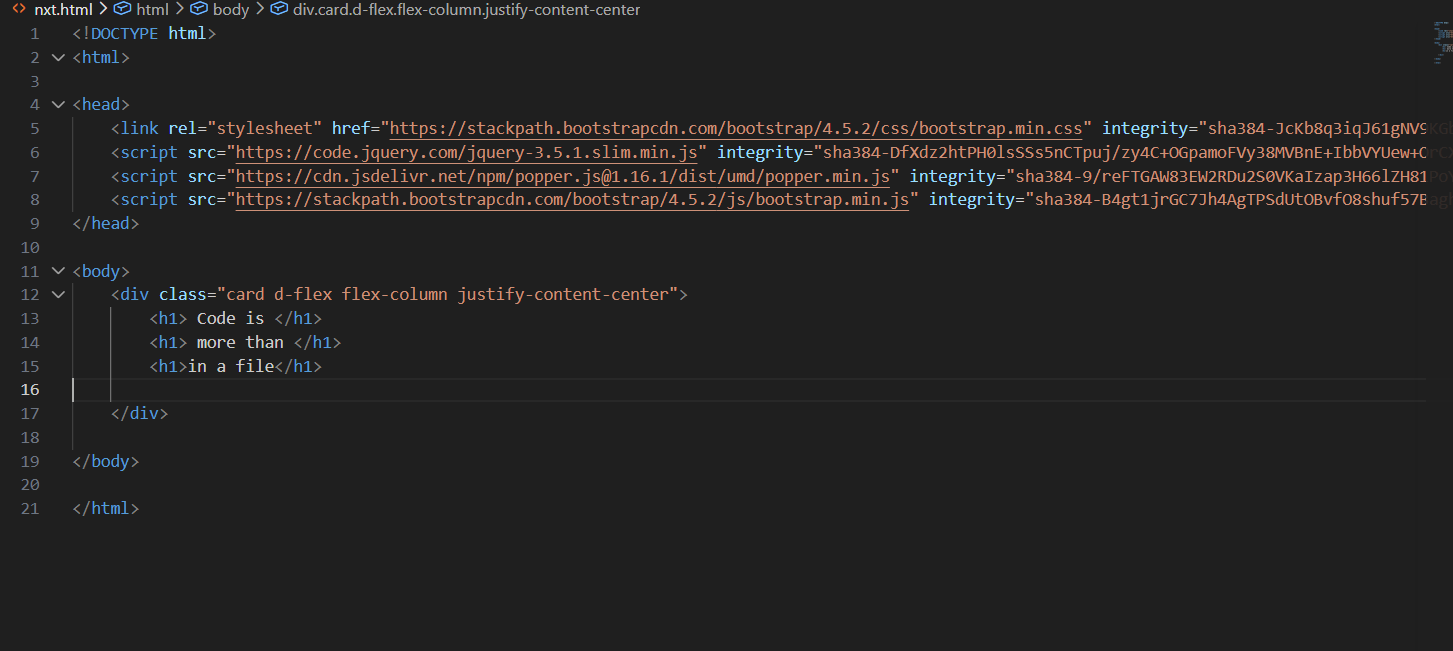Collapse the html tag fold on line 2
Image resolution: width=1453 pixels, height=651 pixels.
coord(57,57)
